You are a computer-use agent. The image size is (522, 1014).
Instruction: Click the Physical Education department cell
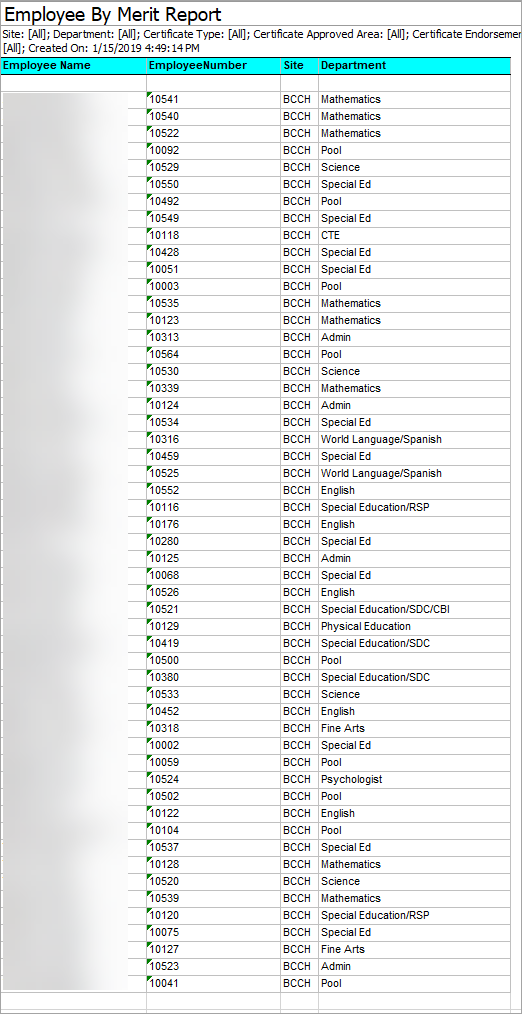[415, 627]
